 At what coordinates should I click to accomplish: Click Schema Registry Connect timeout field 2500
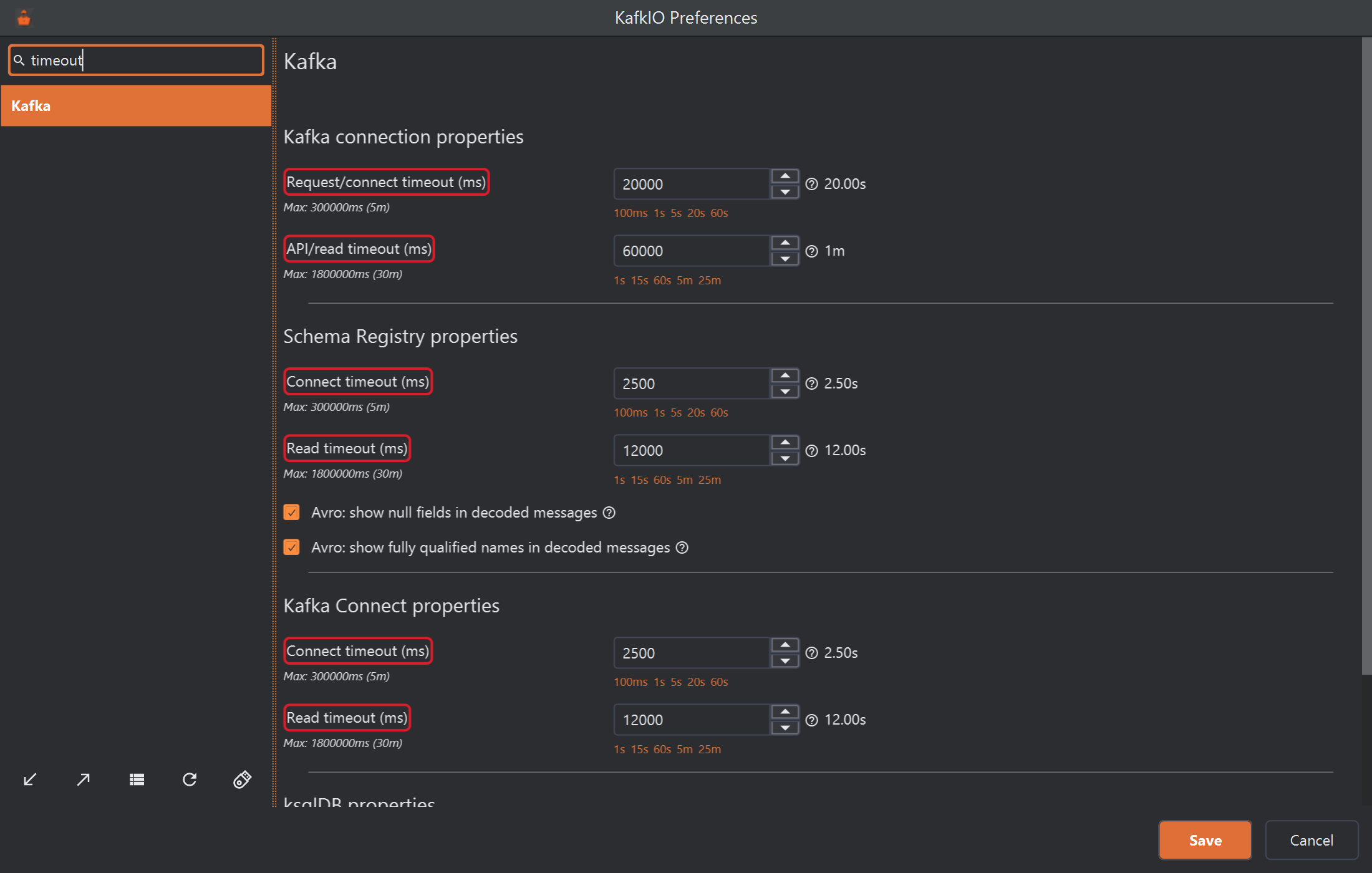point(692,383)
